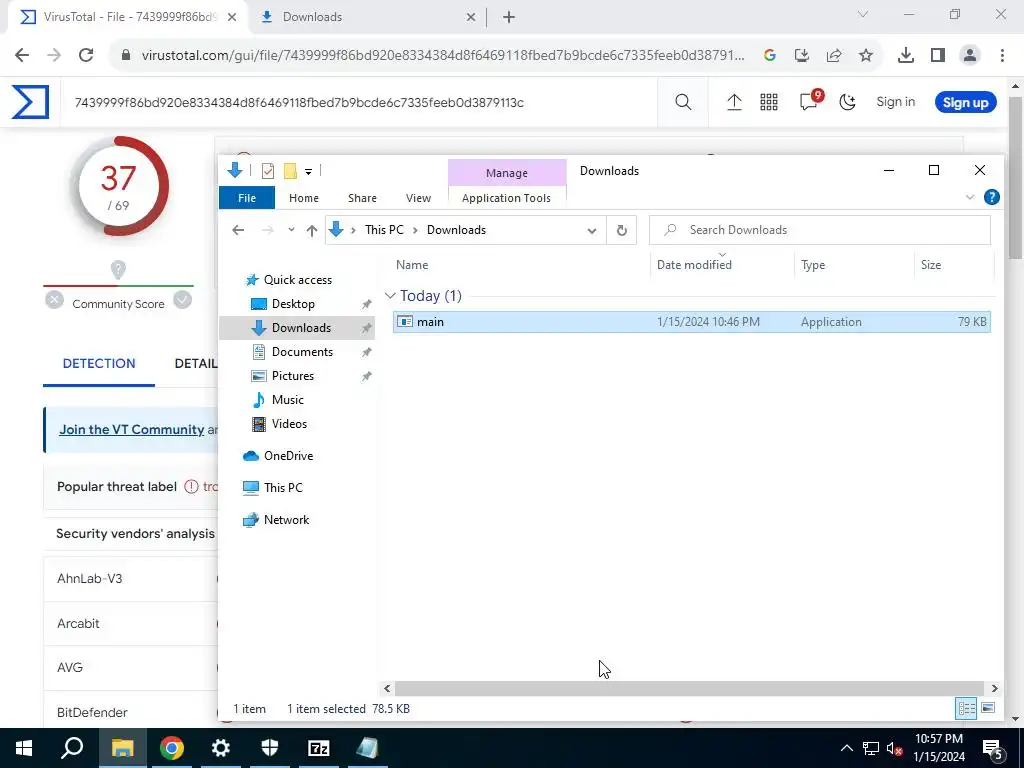Click the Google icon in address bar
The width and height of the screenshot is (1024, 768).
(770, 56)
